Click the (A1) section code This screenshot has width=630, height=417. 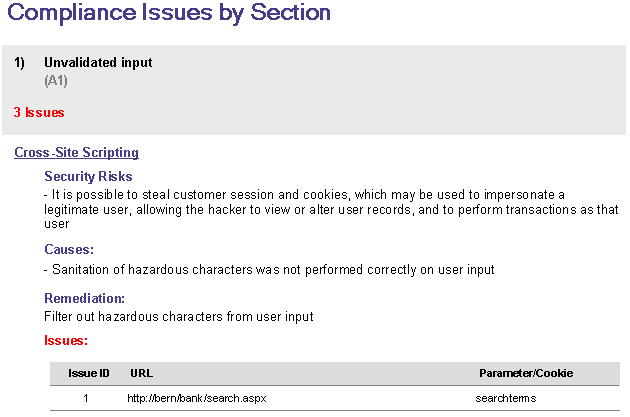(x=56, y=80)
